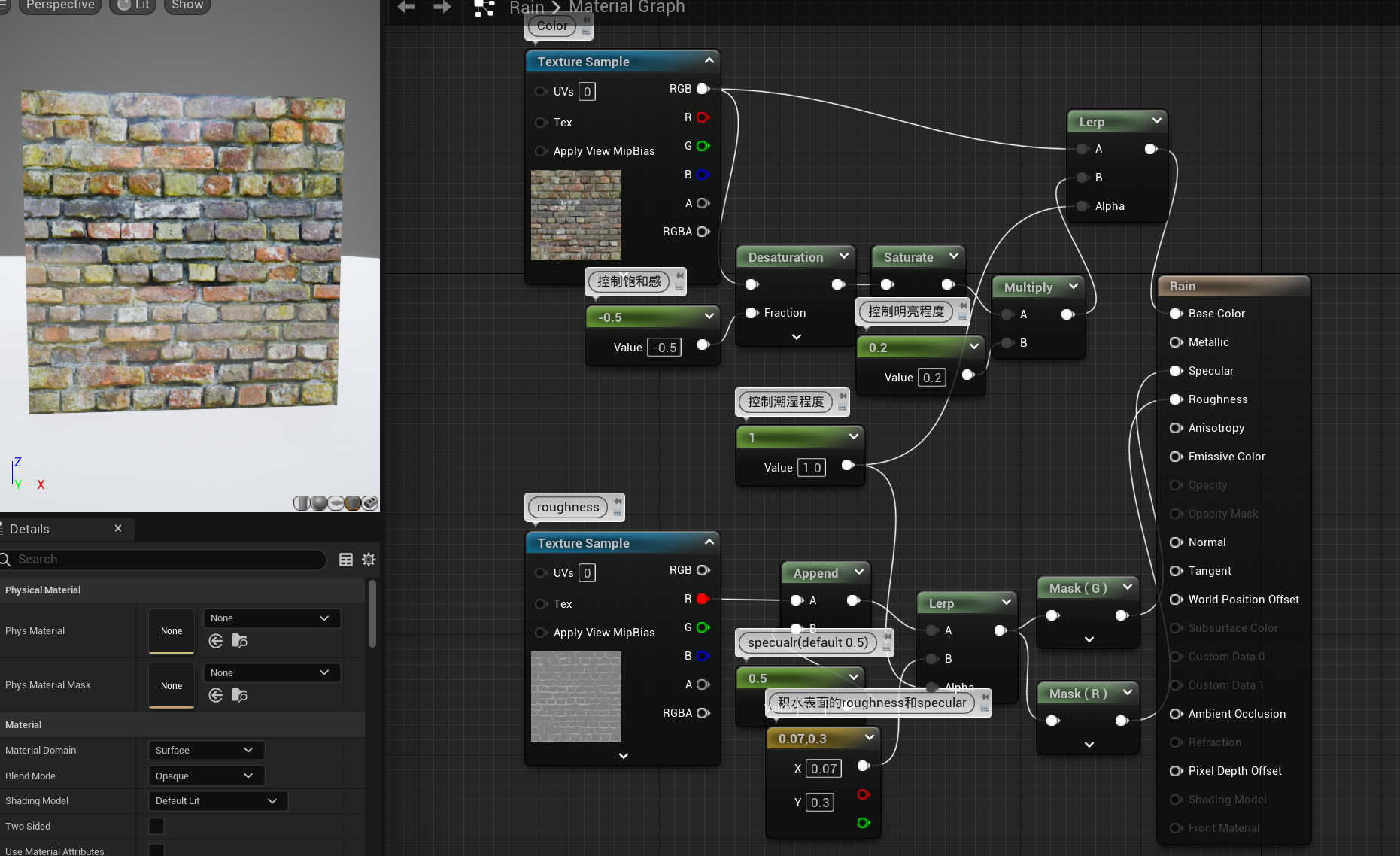This screenshot has width=1400, height=856.
Task: Open the Details panel settings gear
Action: point(369,559)
